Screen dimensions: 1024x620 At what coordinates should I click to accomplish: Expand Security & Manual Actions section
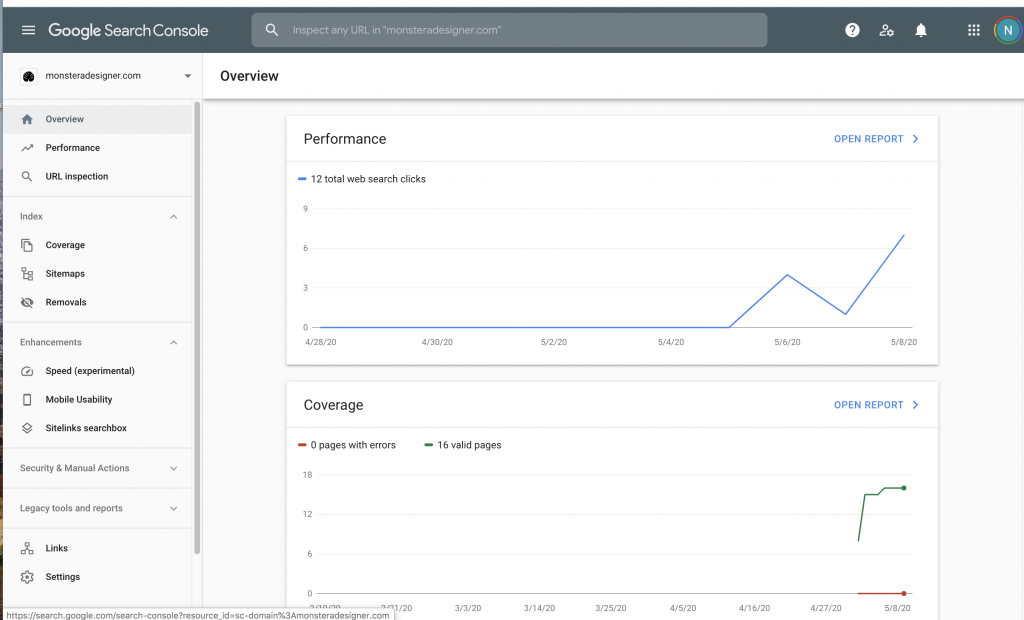tap(174, 468)
